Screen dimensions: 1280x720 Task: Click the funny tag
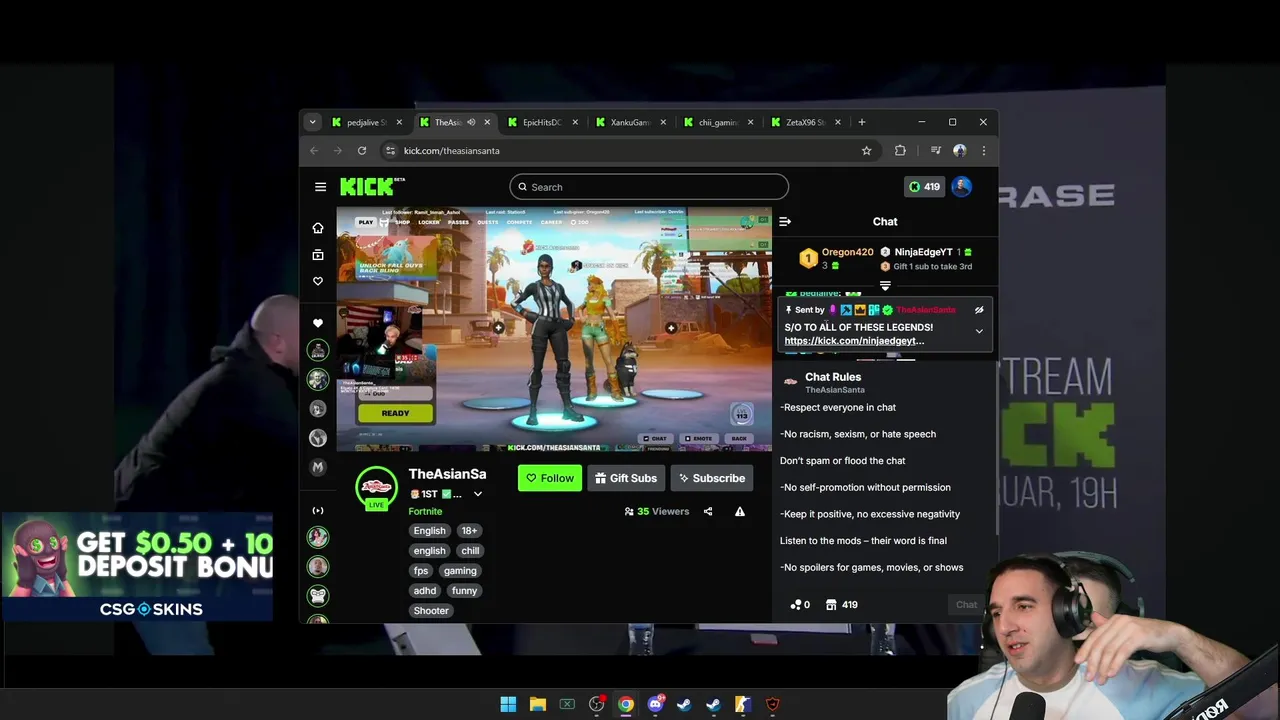[x=464, y=591]
